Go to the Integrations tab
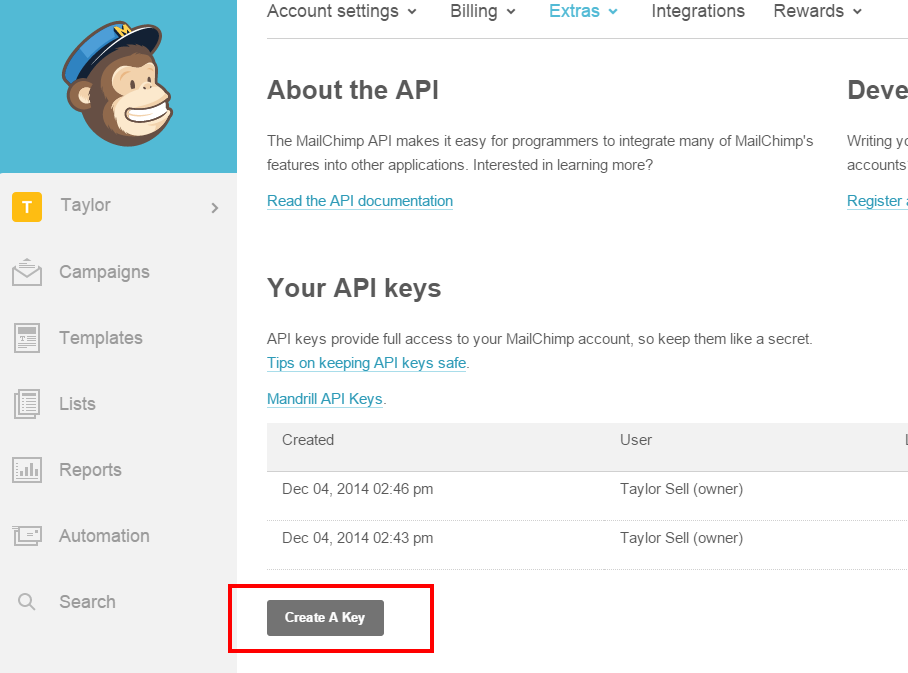908x673 pixels. point(698,11)
